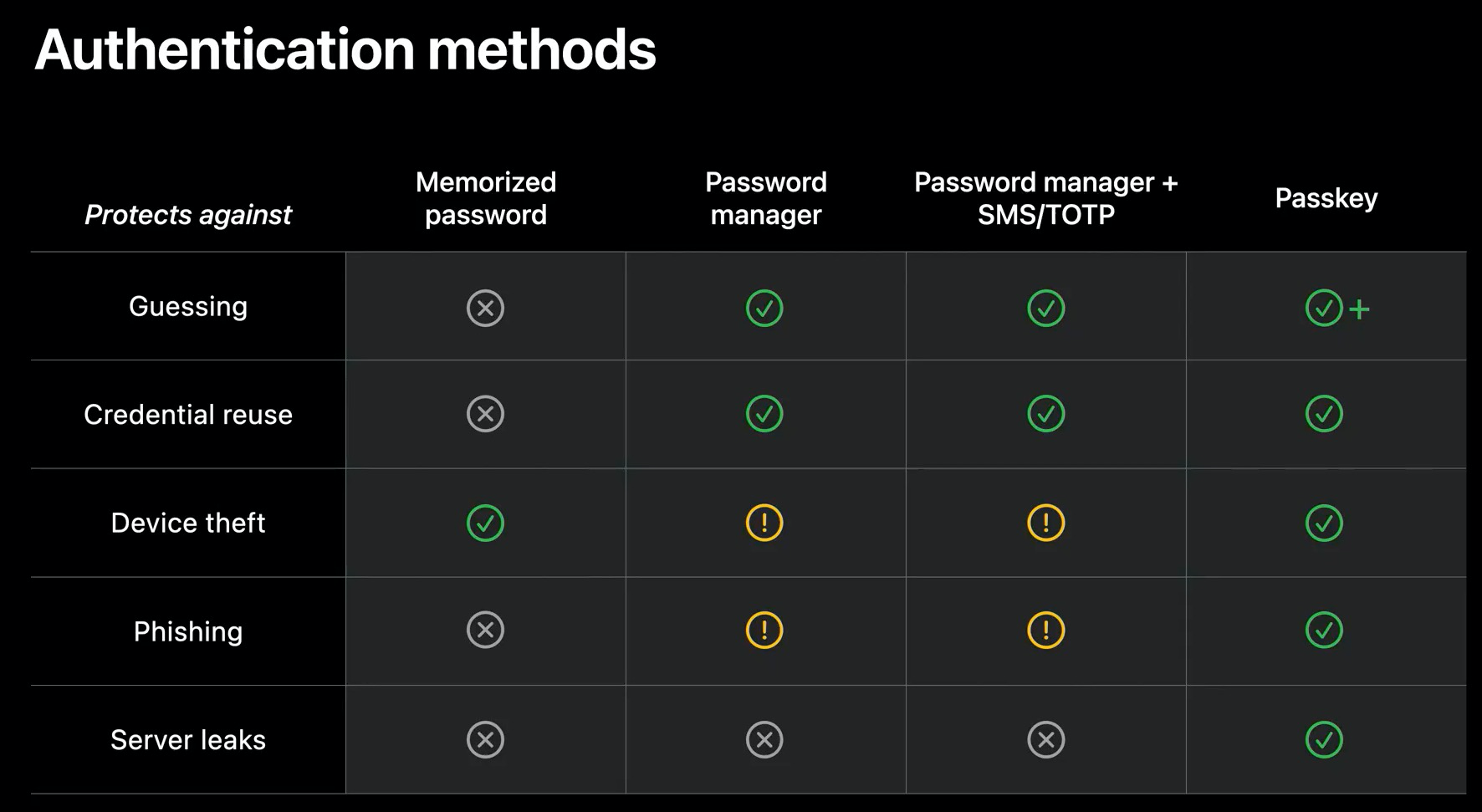Select the warning icon for SMS/TOTP Device theft

pos(1045,523)
